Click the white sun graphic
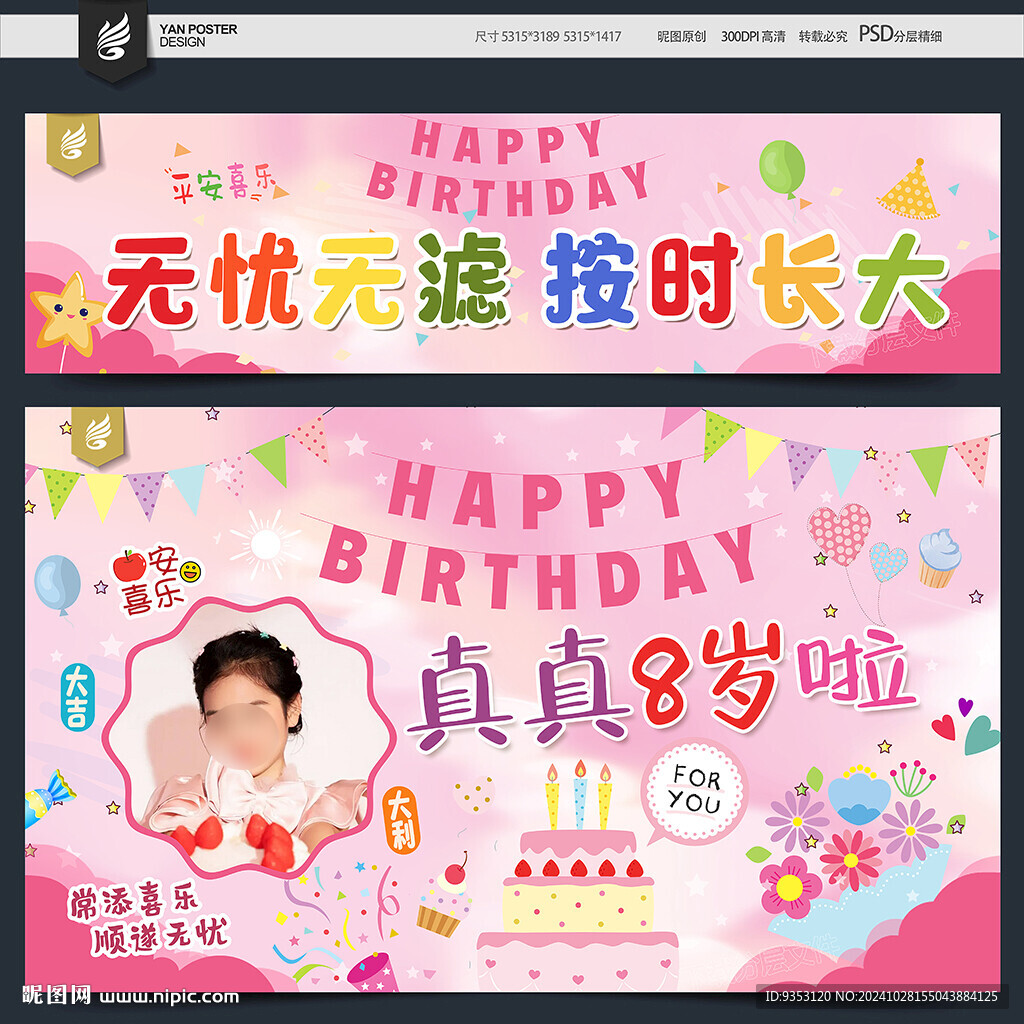Image resolution: width=1024 pixels, height=1024 pixels. 264,545
